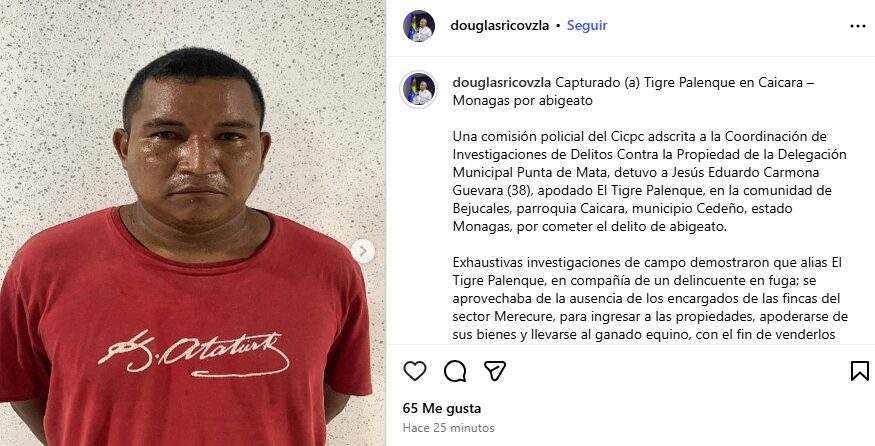Like the post with the heart icon

415,371
